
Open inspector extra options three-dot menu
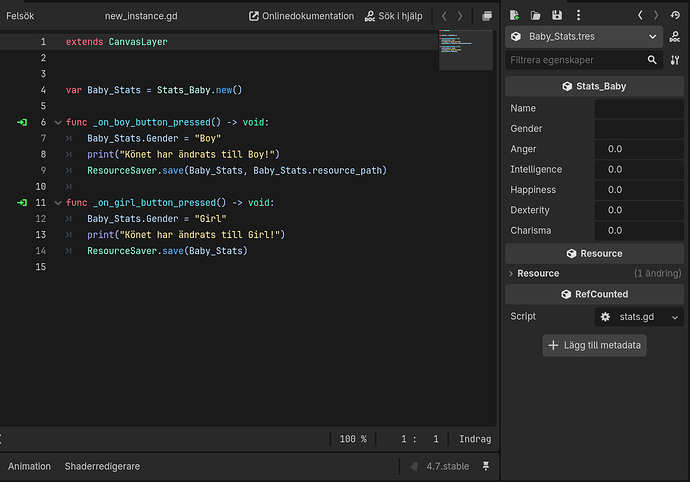(x=578, y=15)
